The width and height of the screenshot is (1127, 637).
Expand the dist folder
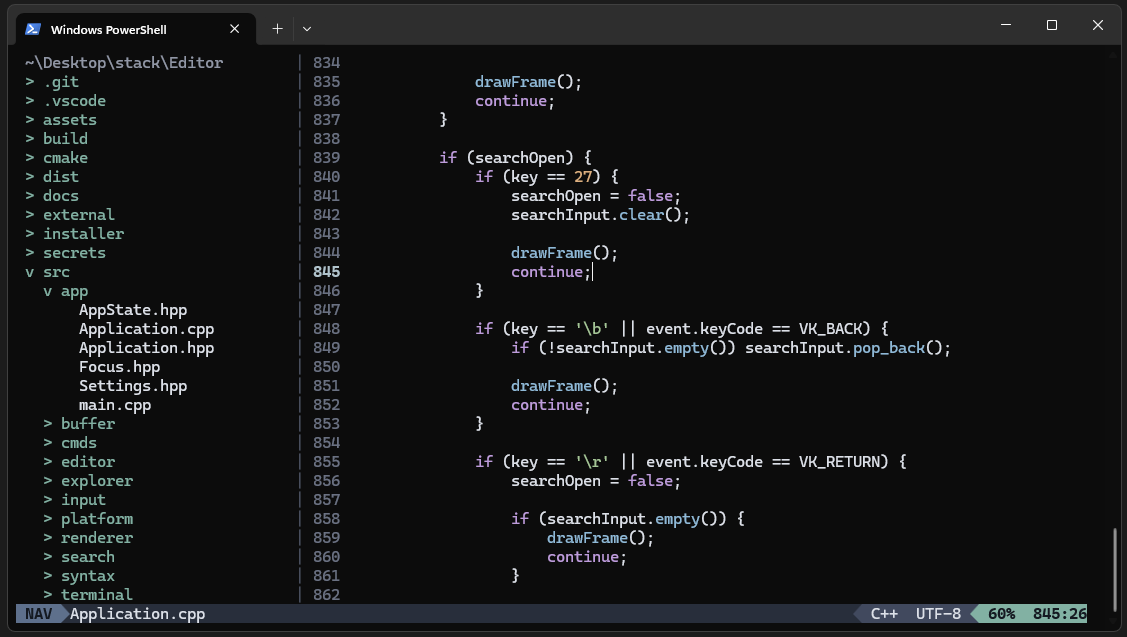(52, 177)
